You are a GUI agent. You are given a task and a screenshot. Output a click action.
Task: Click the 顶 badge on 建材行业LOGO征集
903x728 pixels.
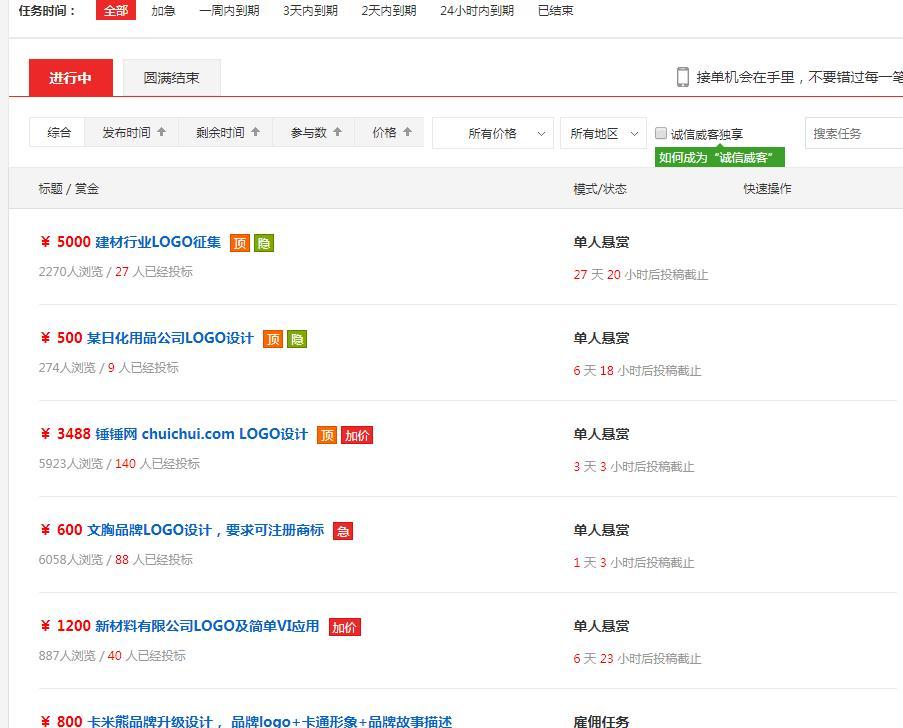click(240, 243)
